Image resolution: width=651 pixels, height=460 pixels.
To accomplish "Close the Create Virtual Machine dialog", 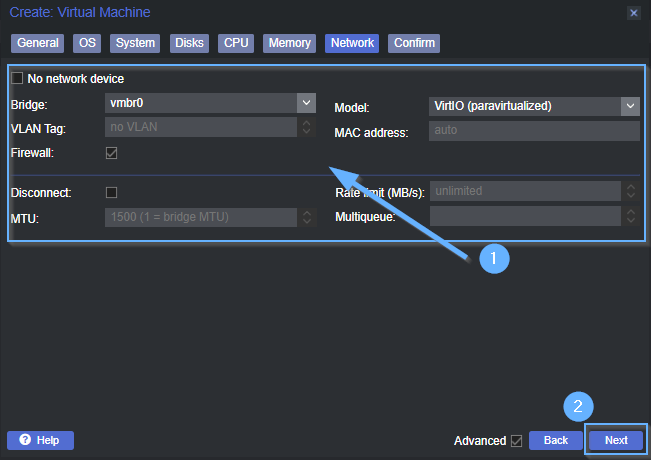I will (x=633, y=13).
